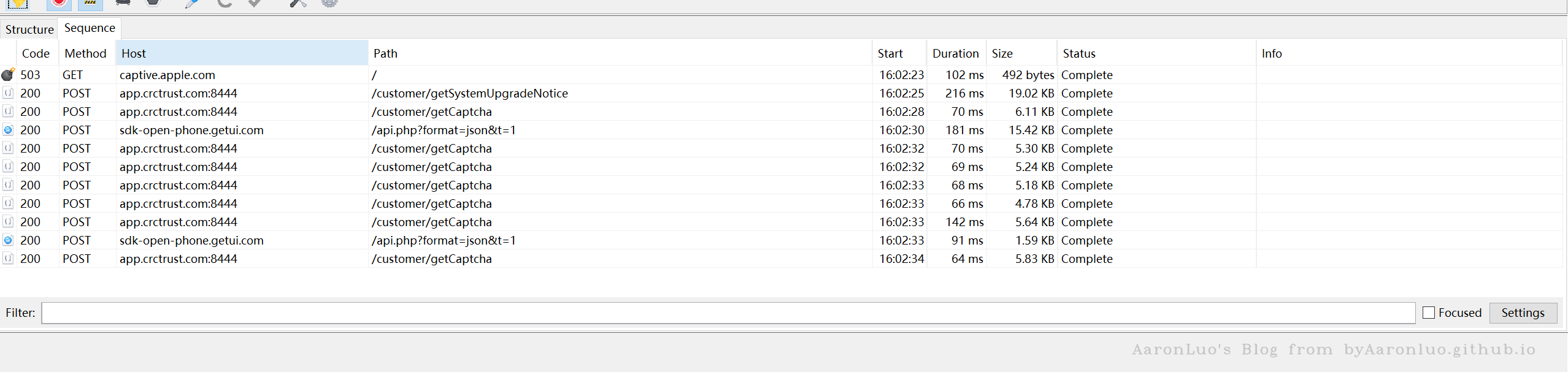This screenshot has height=372, width=1568.
Task: Toggle the red Record button
Action: (59, 3)
